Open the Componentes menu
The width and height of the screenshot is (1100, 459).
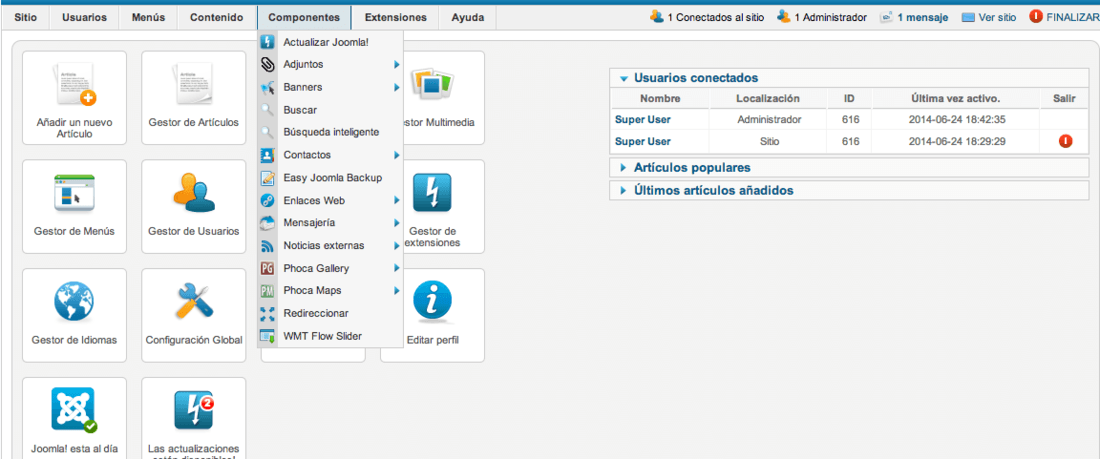pyautogui.click(x=304, y=18)
